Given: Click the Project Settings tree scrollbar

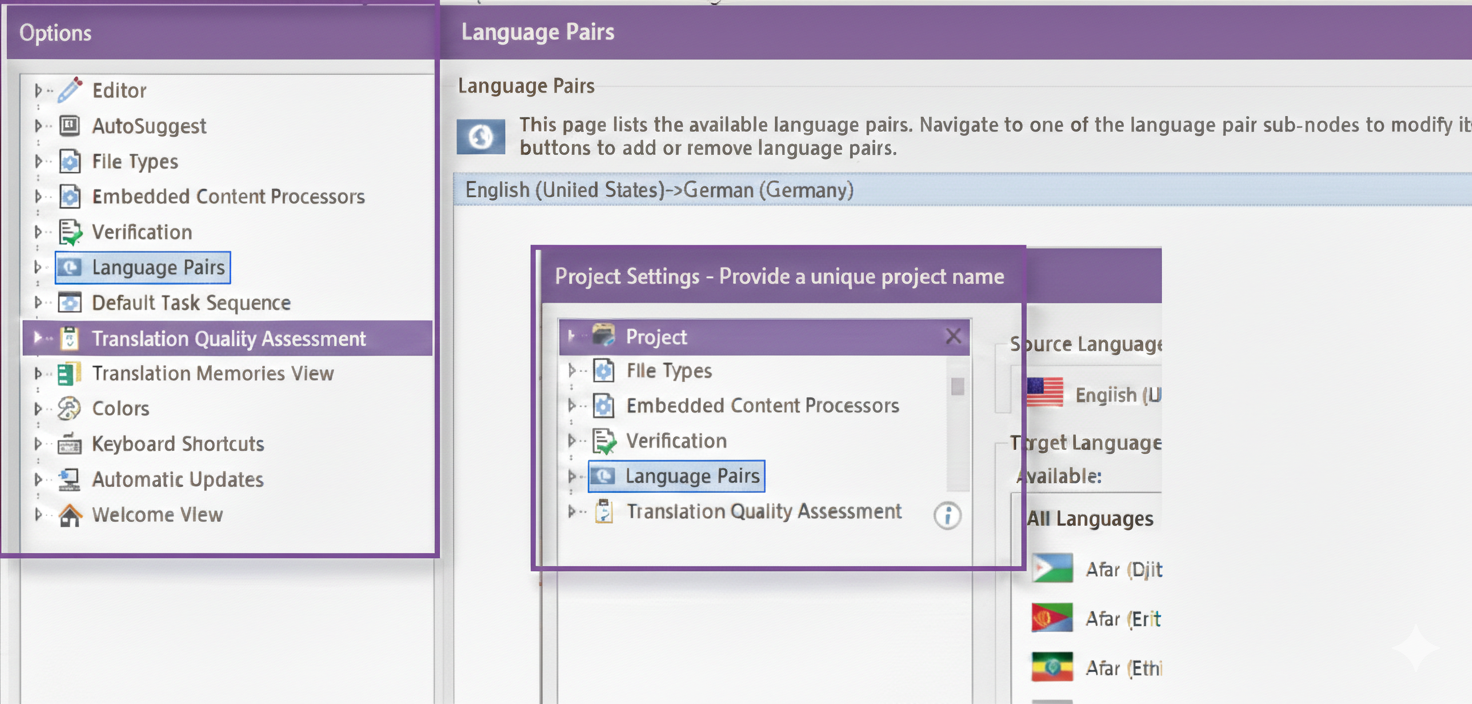Looking at the screenshot, I should click(x=957, y=387).
